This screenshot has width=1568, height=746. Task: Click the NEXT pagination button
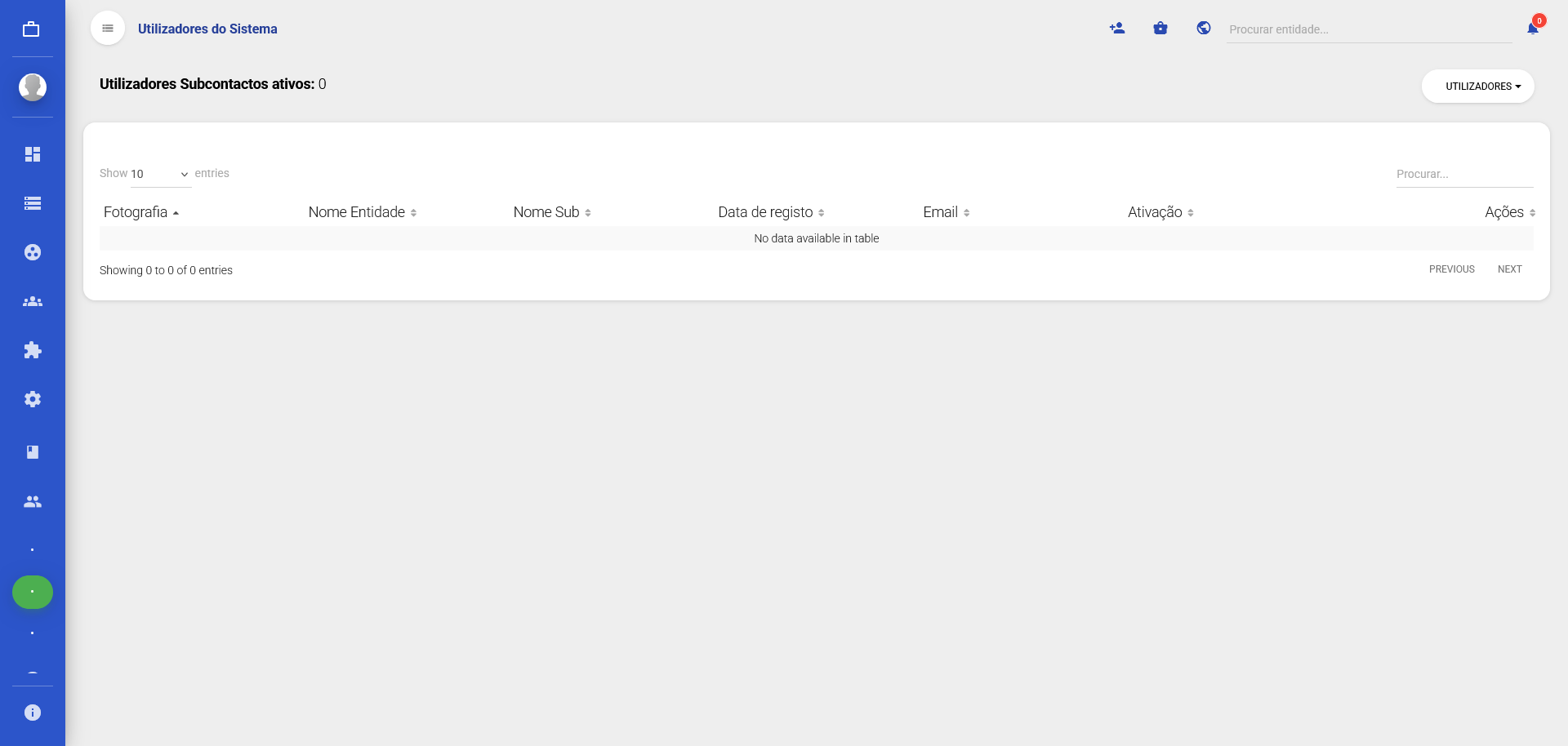[1509, 269]
